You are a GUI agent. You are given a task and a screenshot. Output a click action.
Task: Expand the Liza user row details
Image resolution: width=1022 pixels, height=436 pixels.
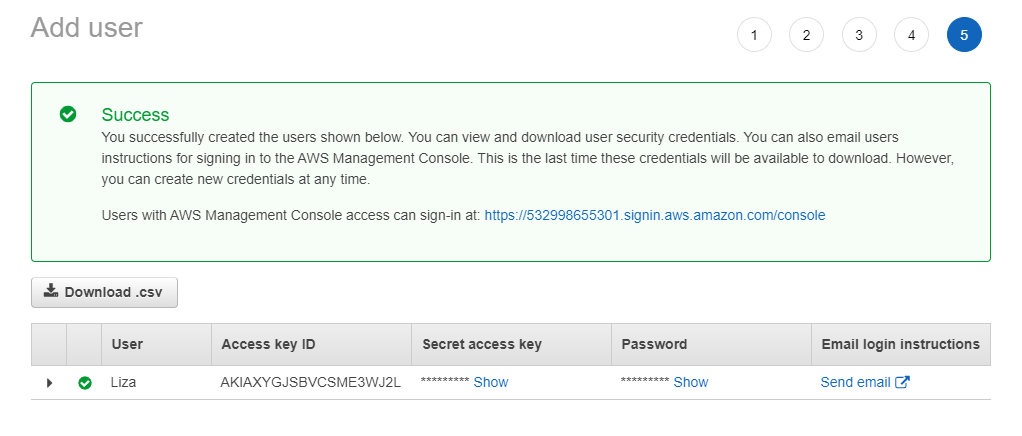pos(49,382)
